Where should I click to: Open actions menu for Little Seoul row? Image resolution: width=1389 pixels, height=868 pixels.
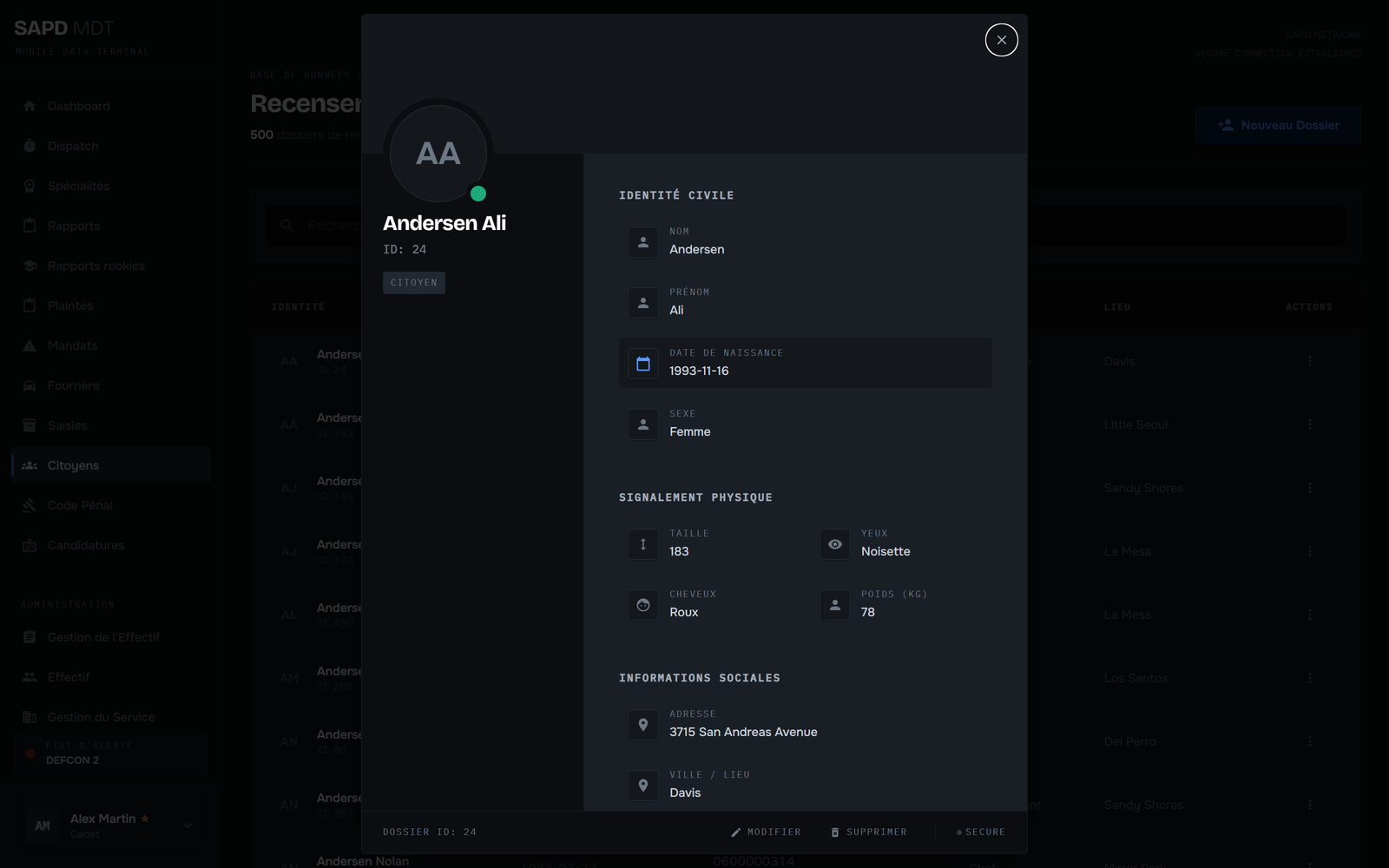pyautogui.click(x=1309, y=424)
